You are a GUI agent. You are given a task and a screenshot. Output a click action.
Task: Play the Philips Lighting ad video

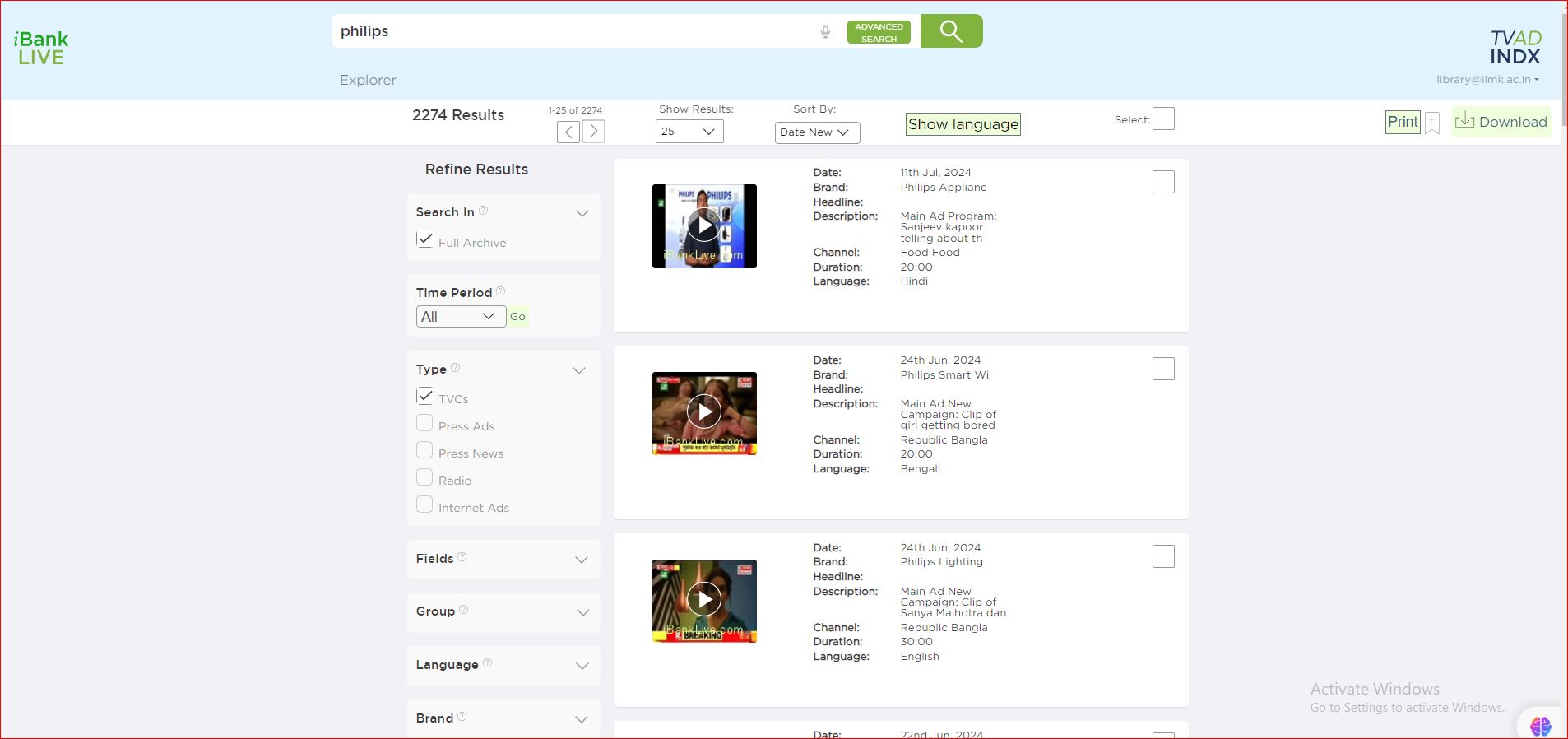tap(704, 600)
